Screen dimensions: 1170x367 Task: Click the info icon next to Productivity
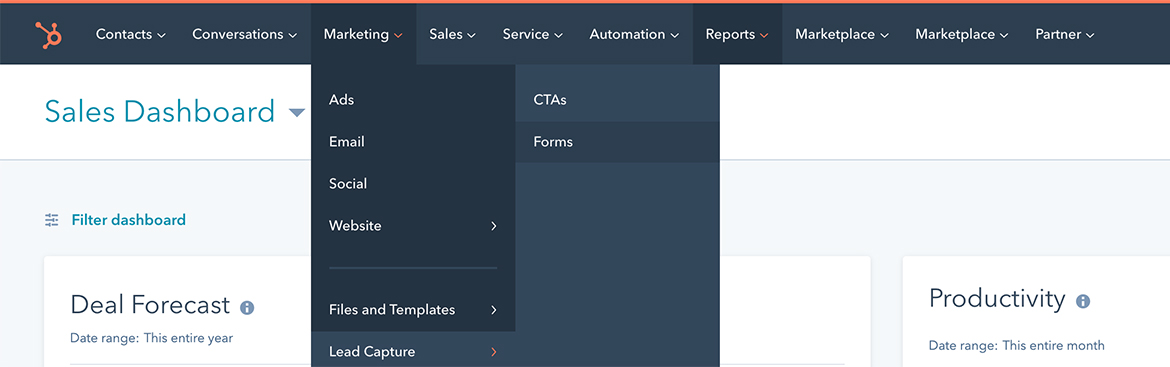pos(1083,301)
